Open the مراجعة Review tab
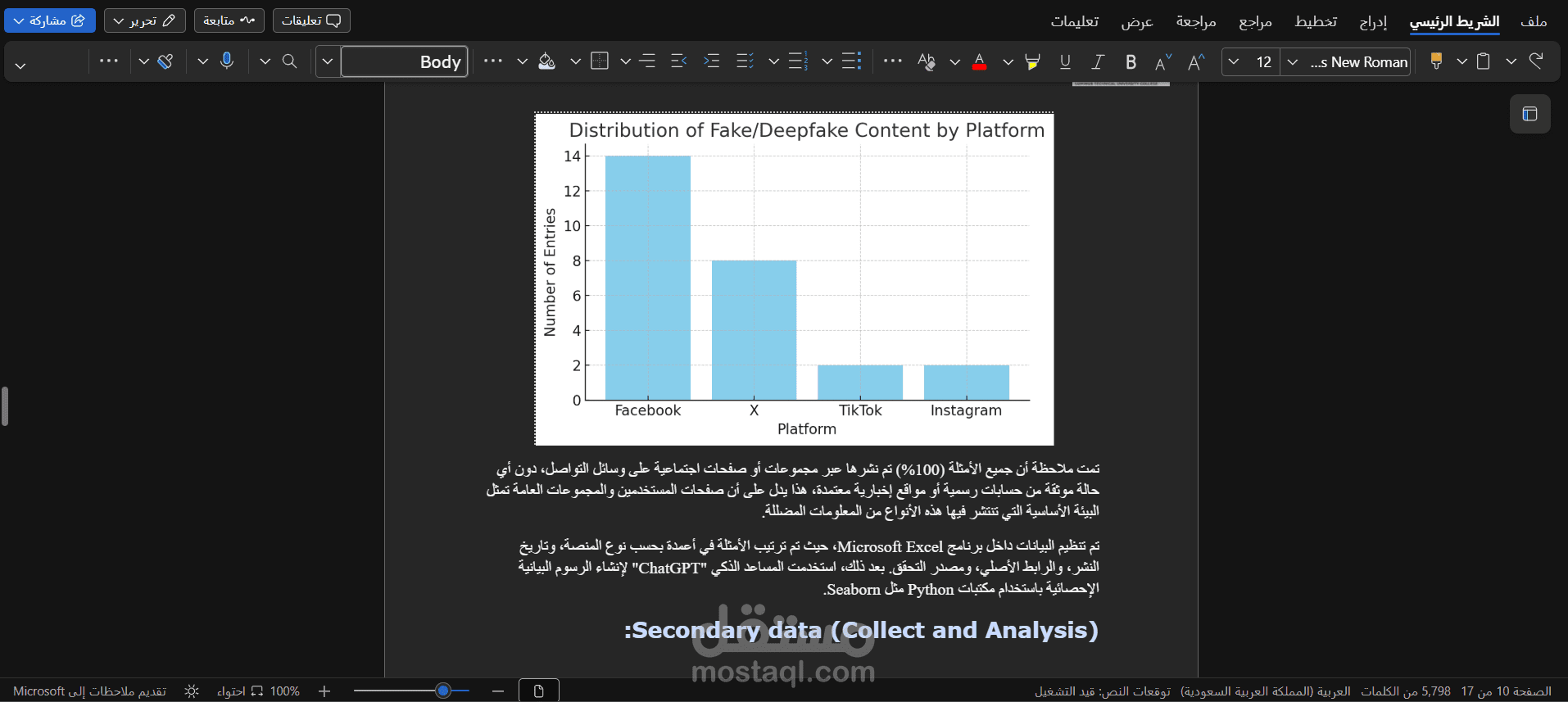 coord(1196,21)
